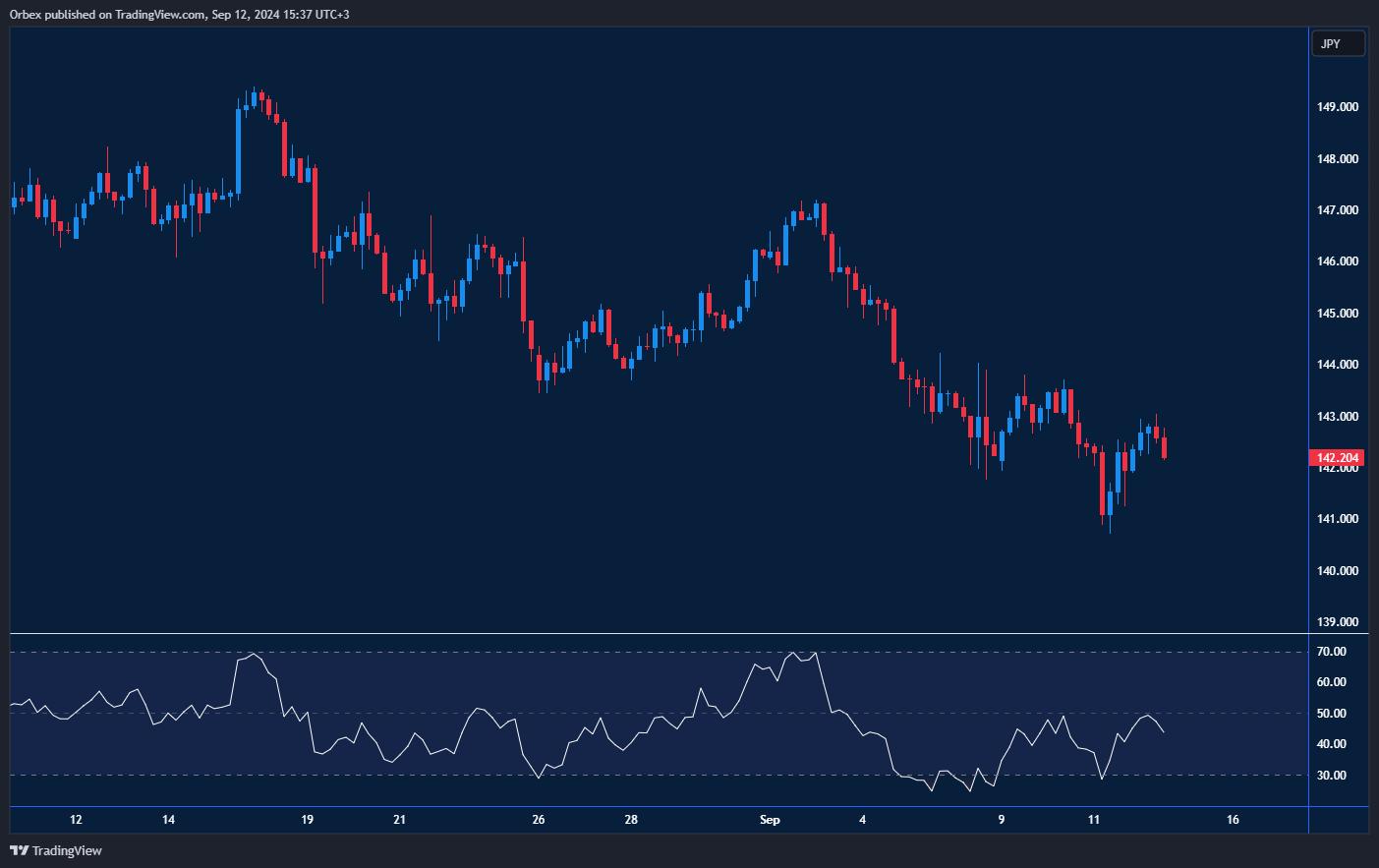Select the 139.000 price level on axis
Screen dimensions: 1379x868
point(1337,622)
